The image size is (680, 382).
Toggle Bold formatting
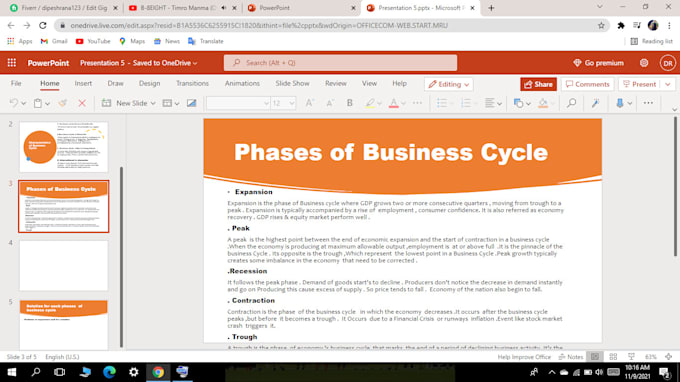350,103
